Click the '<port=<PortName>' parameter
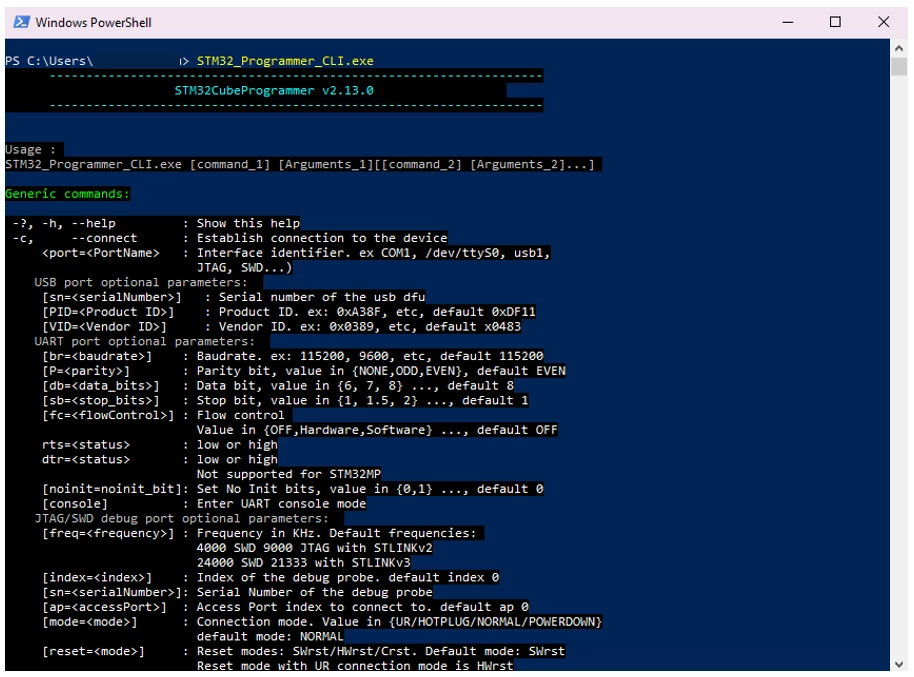Screen dimensions: 914x677 point(100,252)
